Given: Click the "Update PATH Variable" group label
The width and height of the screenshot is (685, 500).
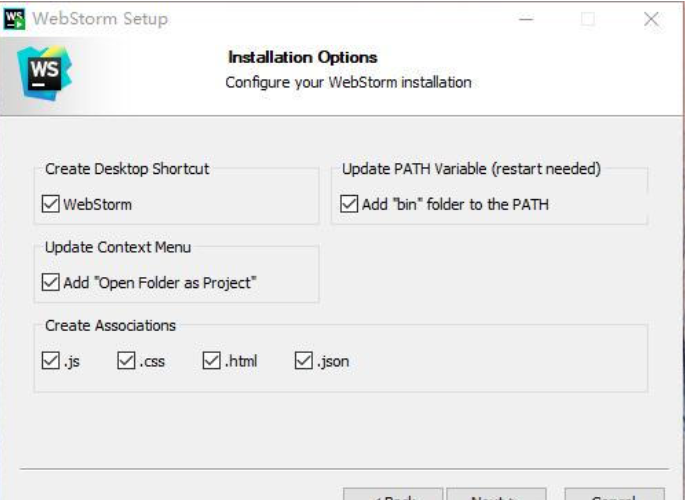Looking at the screenshot, I should [x=471, y=169].
